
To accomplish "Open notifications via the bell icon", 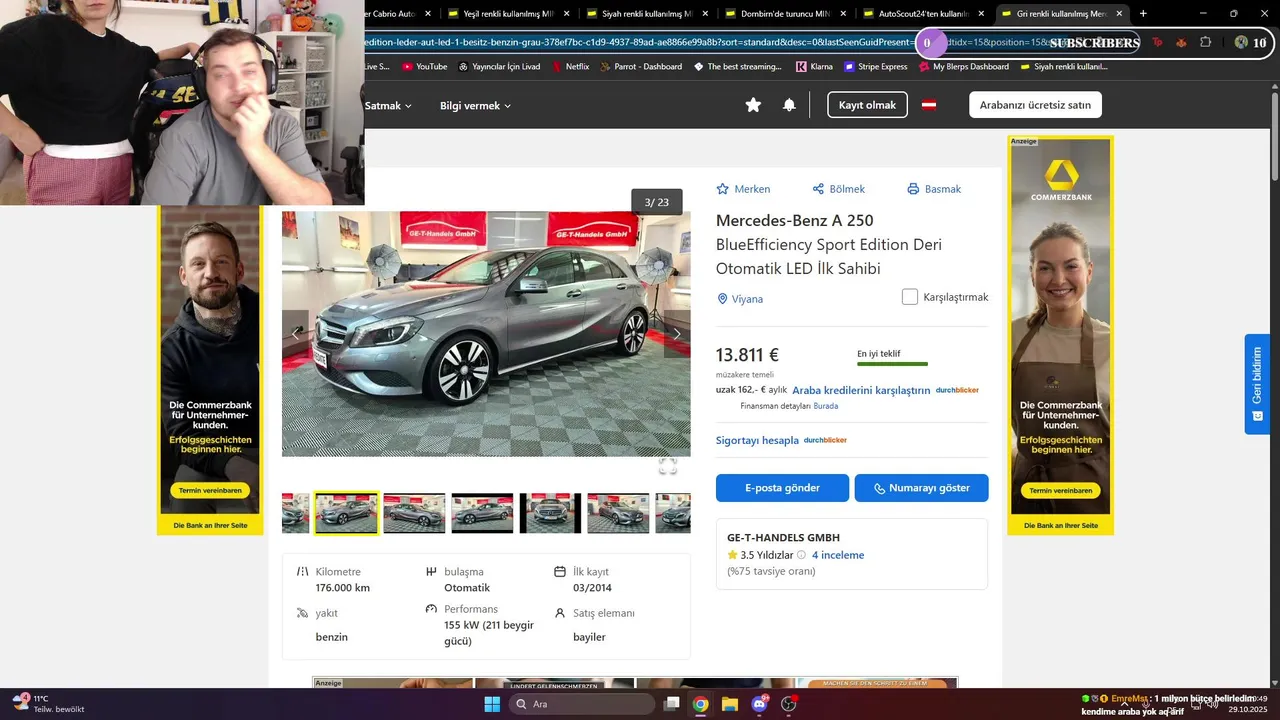I will pyautogui.click(x=789, y=105).
